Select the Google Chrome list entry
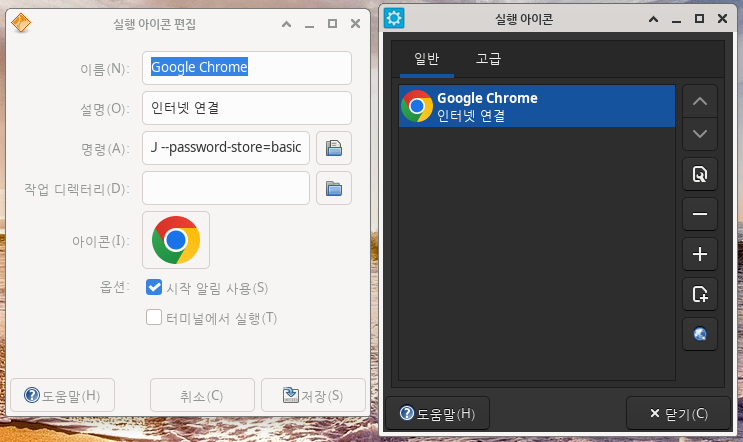743x442 pixels. tap(537, 106)
